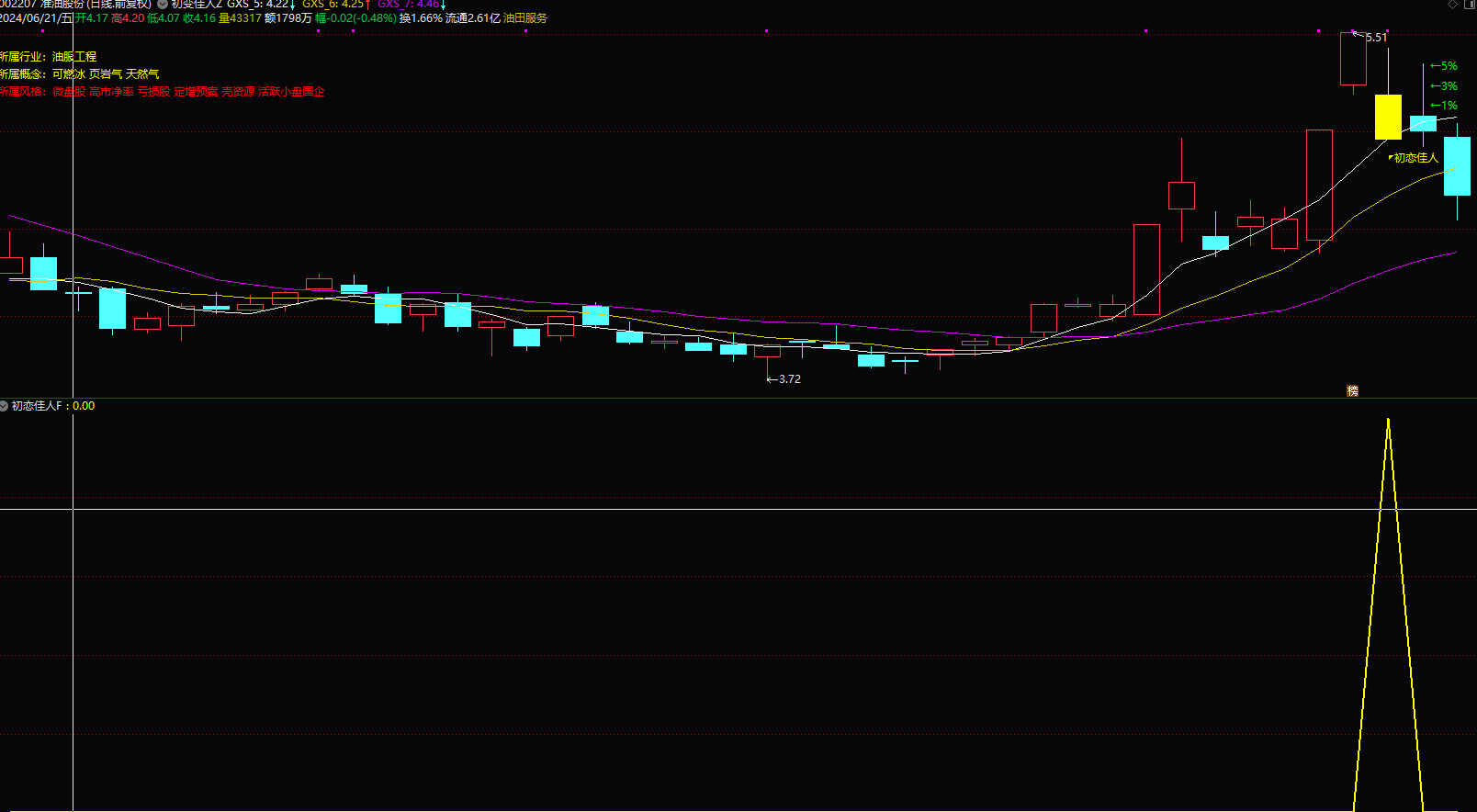This screenshot has width=1477, height=812.
Task: Click the diamond icon at top right
Action: 1453,5
